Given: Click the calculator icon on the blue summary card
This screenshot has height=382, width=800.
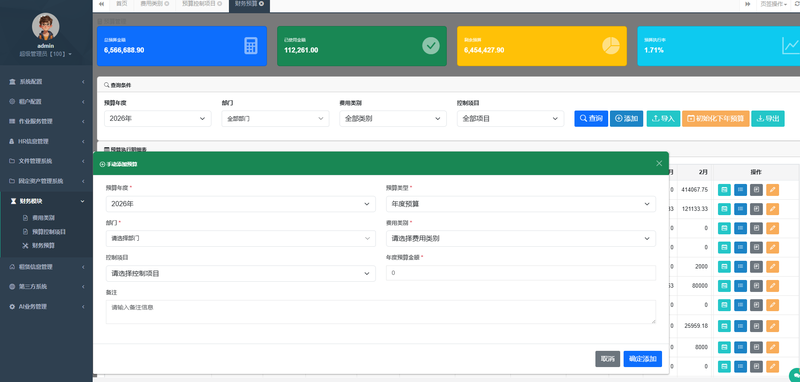Looking at the screenshot, I should 251,46.
